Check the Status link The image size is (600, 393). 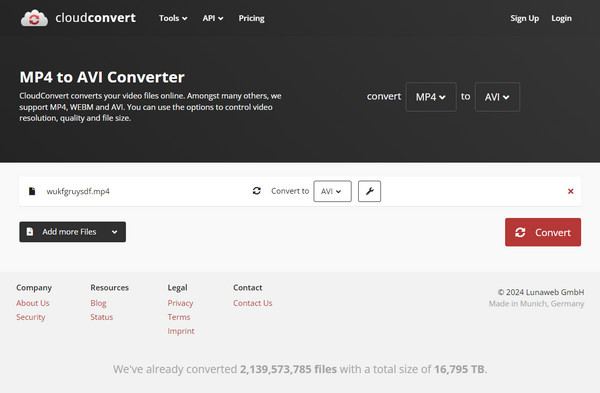coord(101,317)
